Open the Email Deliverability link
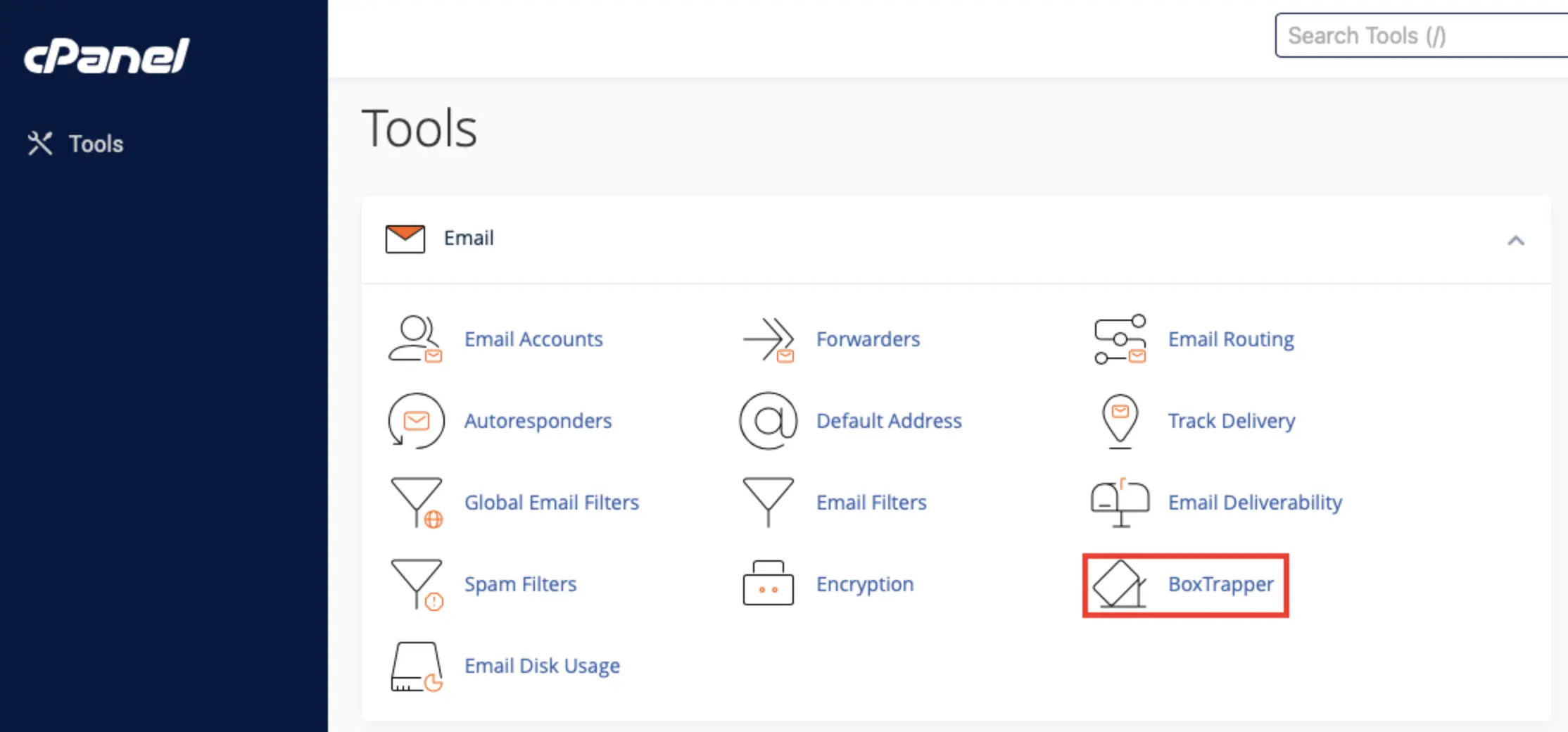Image resolution: width=1568 pixels, height=732 pixels. click(x=1255, y=503)
